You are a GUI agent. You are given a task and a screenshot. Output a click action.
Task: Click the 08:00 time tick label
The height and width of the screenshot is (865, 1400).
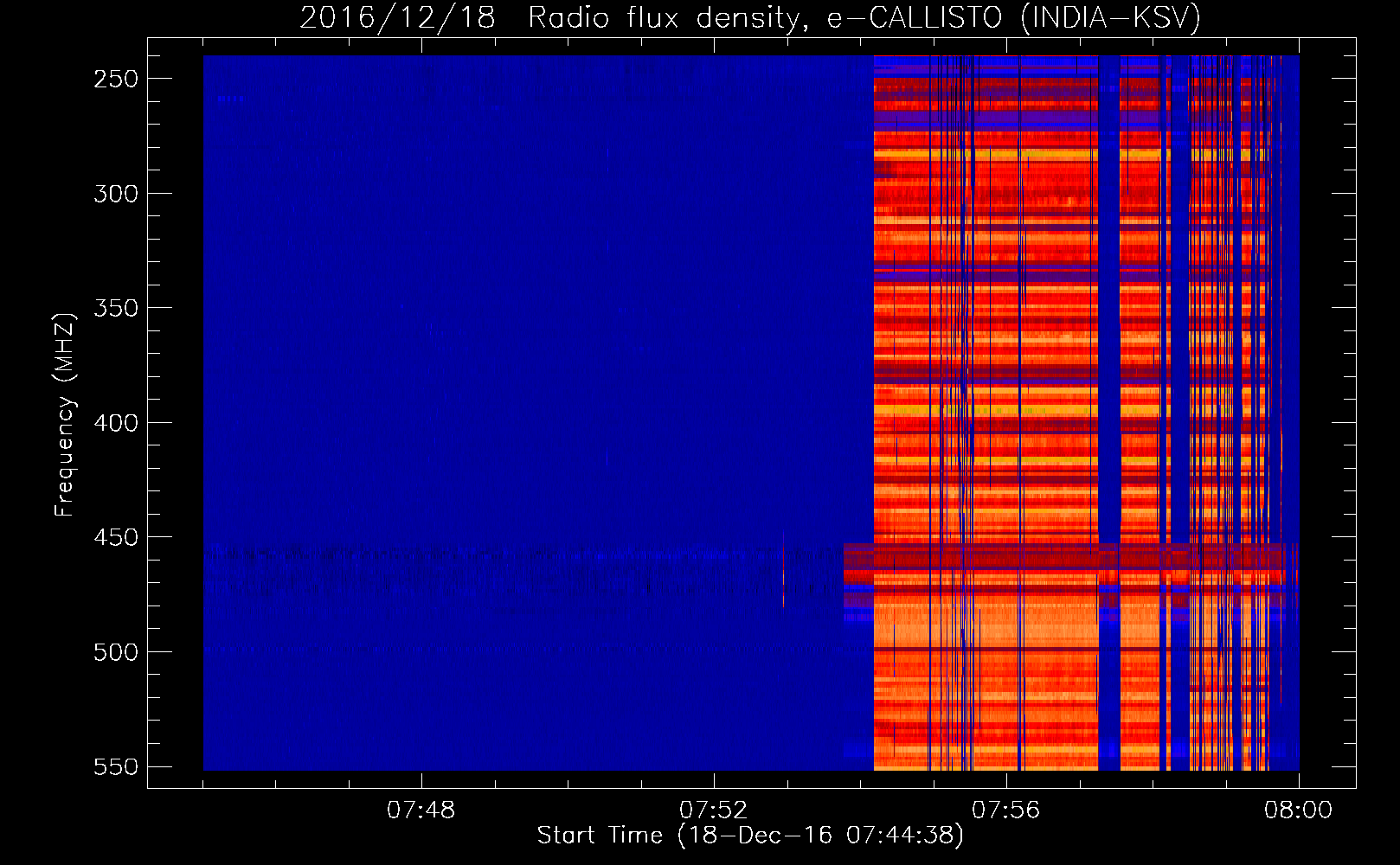[x=1299, y=811]
